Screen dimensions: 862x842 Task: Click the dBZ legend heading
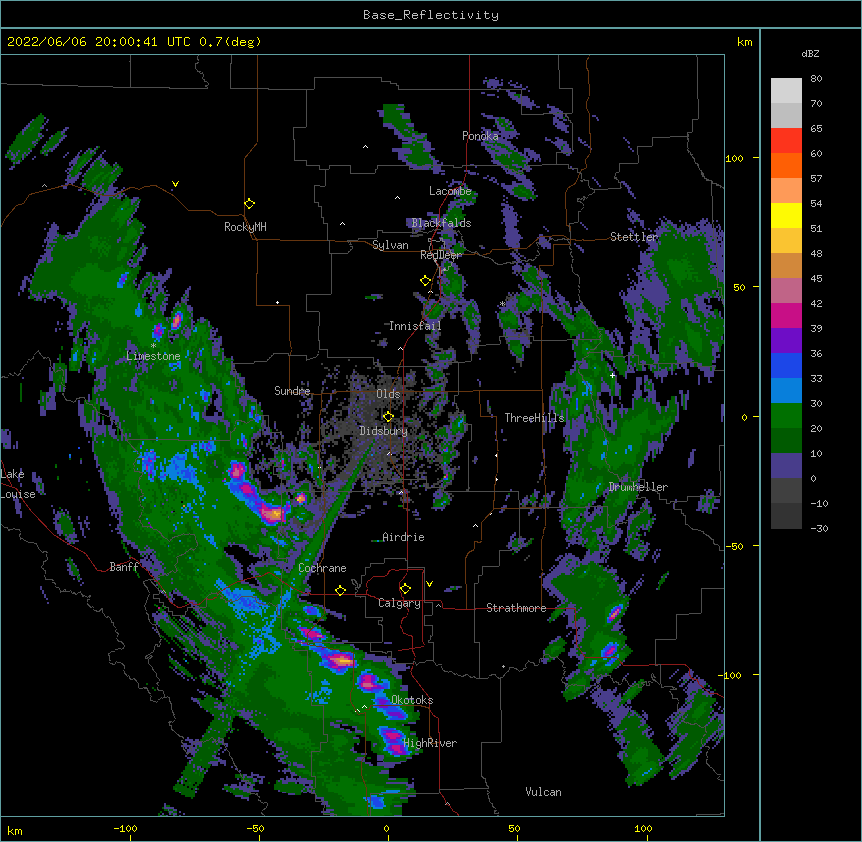tap(810, 53)
